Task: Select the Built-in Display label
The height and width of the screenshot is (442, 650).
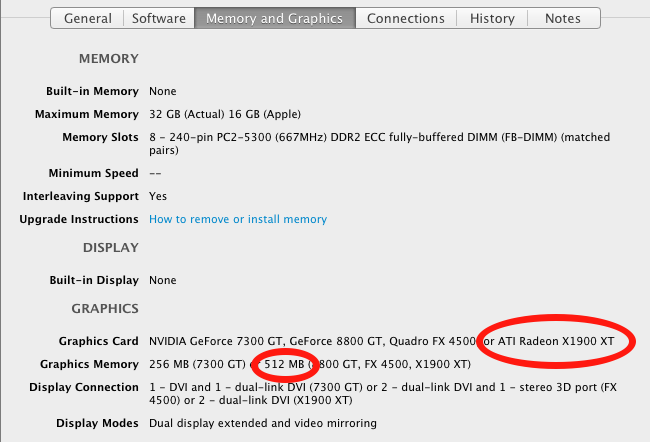Action: (x=94, y=280)
